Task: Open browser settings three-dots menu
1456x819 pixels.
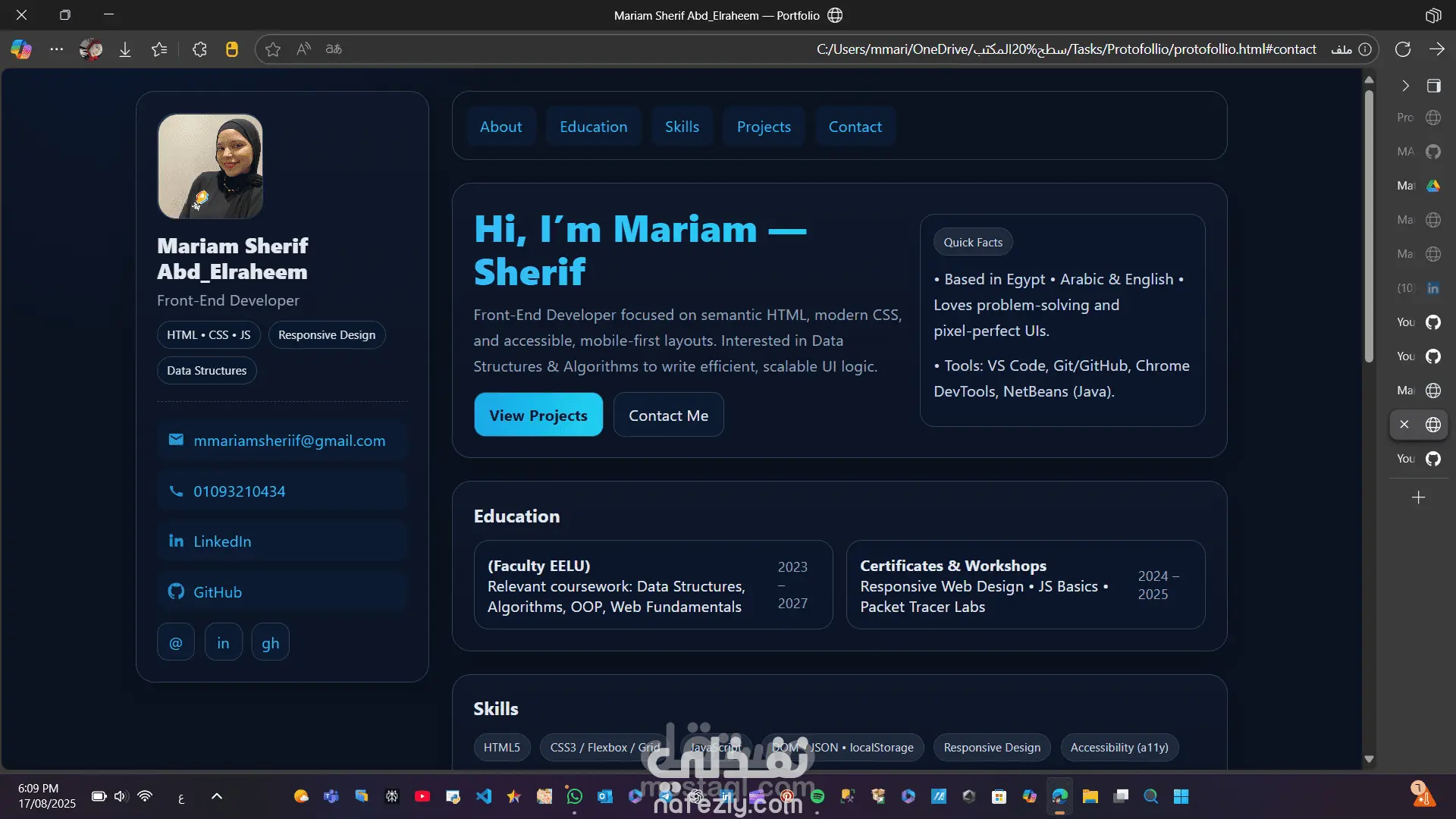Action: [57, 49]
